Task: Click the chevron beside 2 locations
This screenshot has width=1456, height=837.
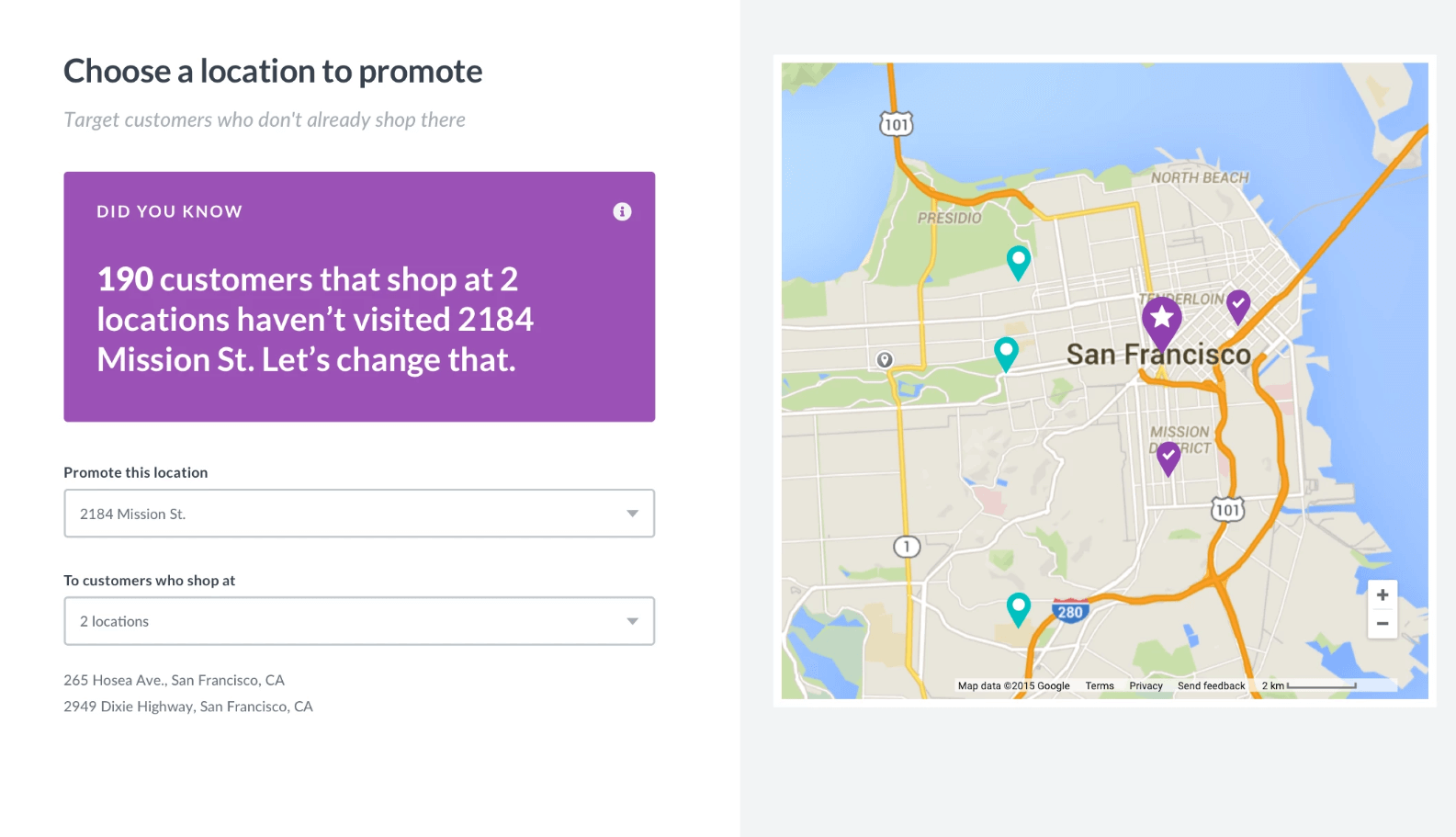Action: point(632,621)
